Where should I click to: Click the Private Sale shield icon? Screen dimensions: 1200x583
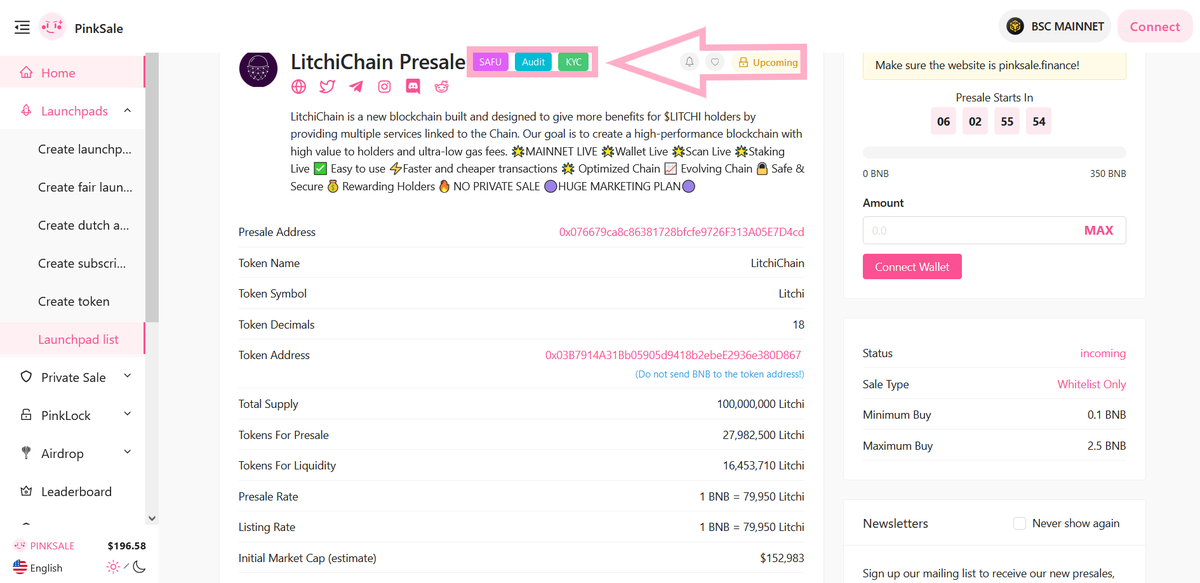click(x=27, y=377)
